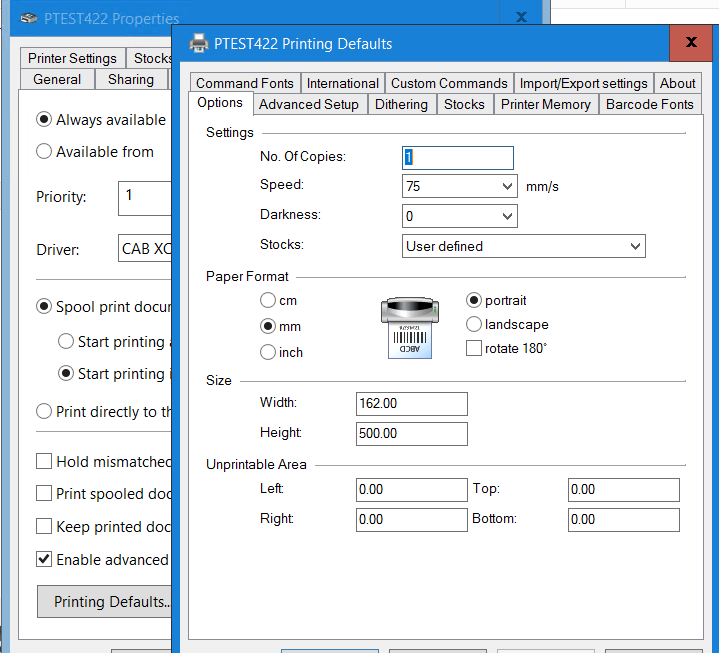Switch to the Advanced Setup tab
719x653 pixels.
coord(308,104)
